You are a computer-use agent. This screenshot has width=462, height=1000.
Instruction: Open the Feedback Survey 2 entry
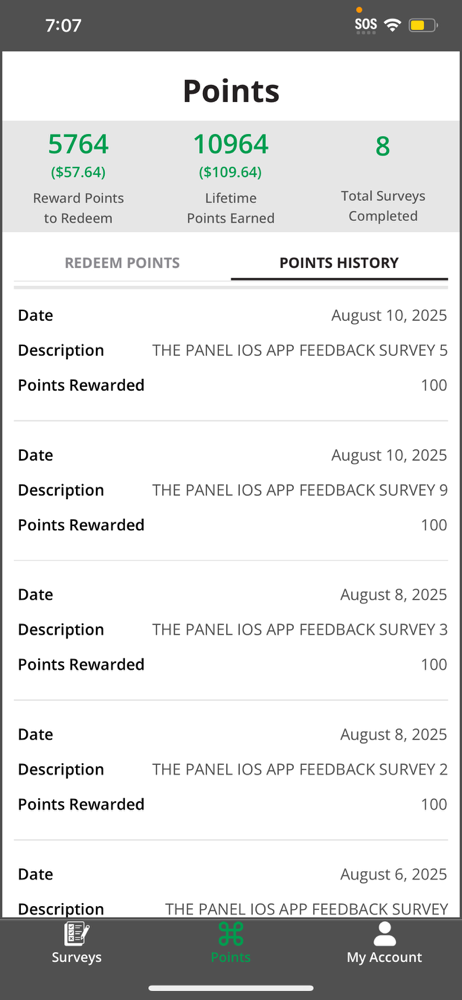click(x=231, y=769)
